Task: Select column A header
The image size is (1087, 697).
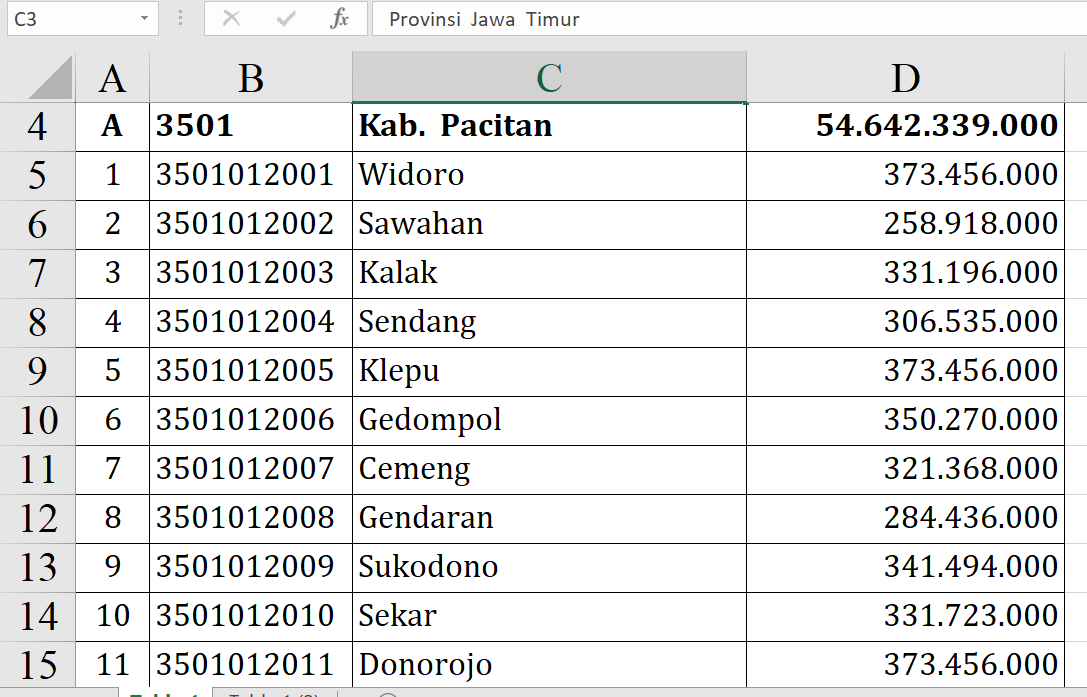Action: (x=112, y=77)
